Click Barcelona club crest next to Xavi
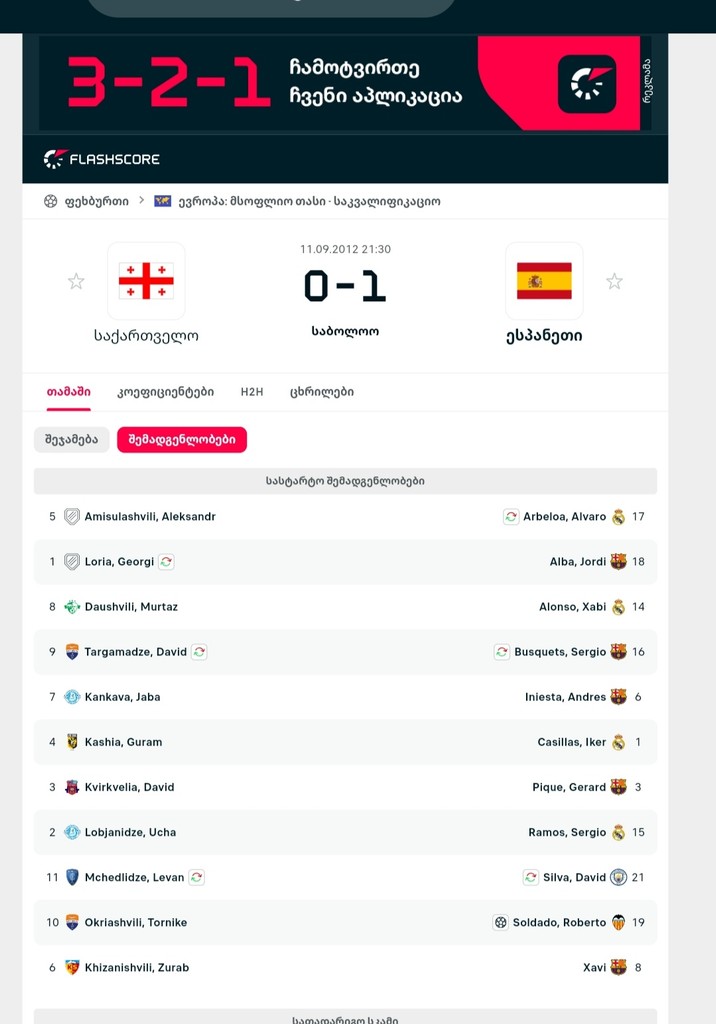Viewport: 716px width, 1024px height. pos(618,967)
